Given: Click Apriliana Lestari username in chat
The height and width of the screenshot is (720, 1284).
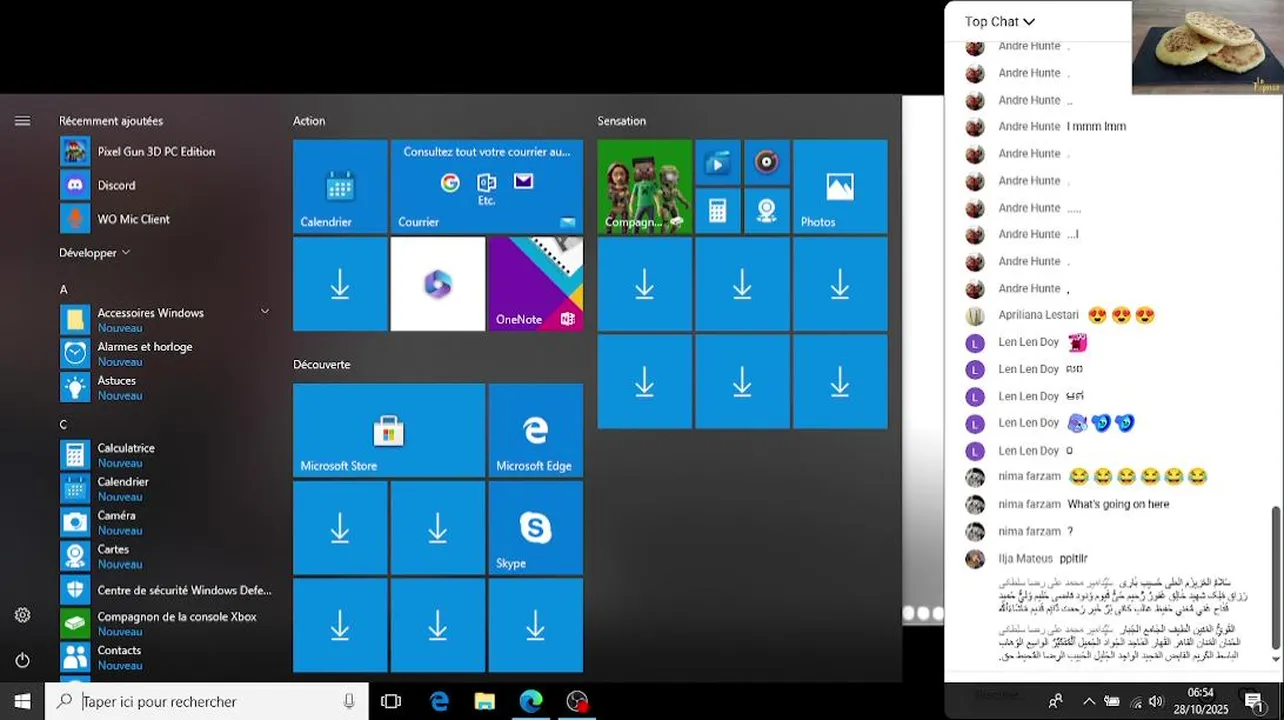Looking at the screenshot, I should pos(1038,315).
